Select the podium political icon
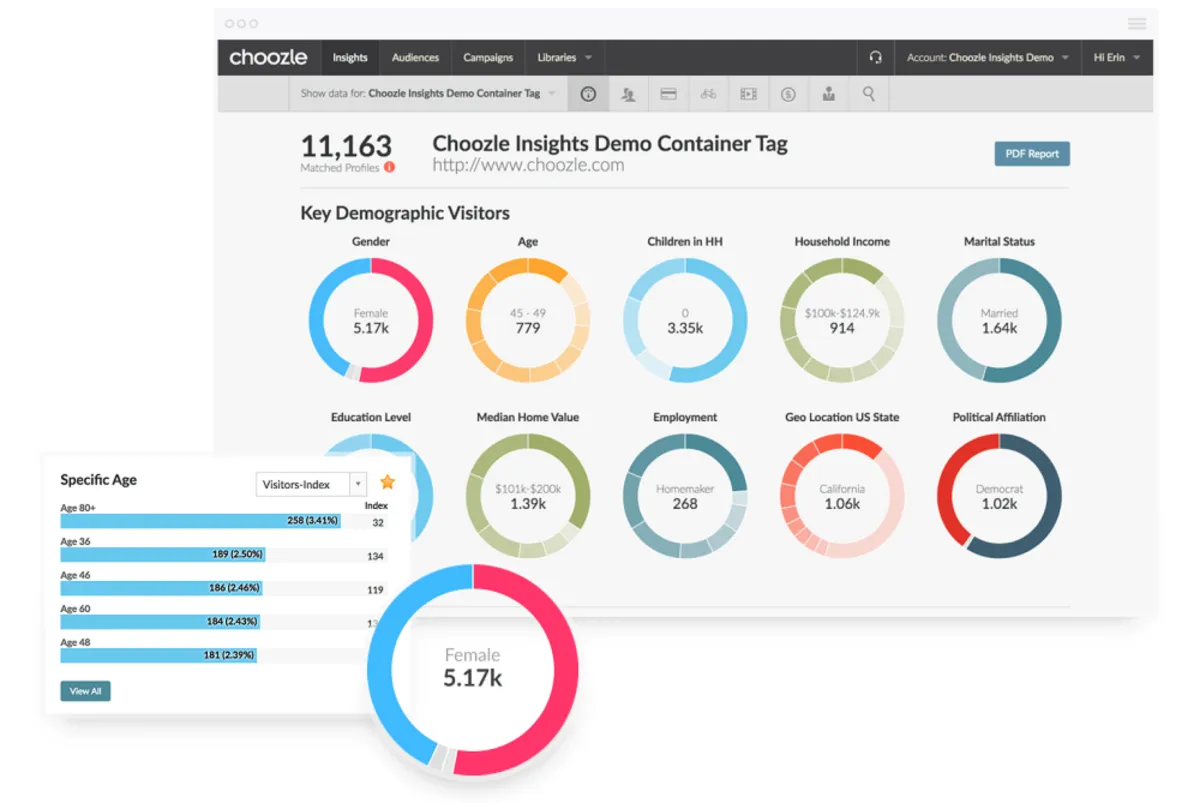The width and height of the screenshot is (1200, 803). (828, 94)
